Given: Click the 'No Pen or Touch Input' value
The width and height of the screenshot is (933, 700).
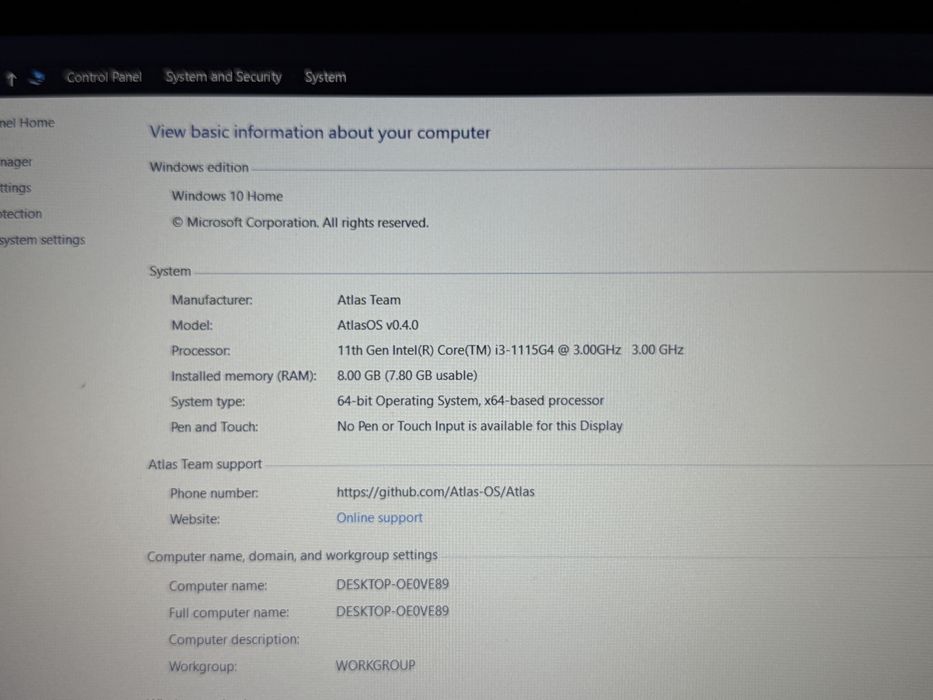Looking at the screenshot, I should (x=480, y=426).
